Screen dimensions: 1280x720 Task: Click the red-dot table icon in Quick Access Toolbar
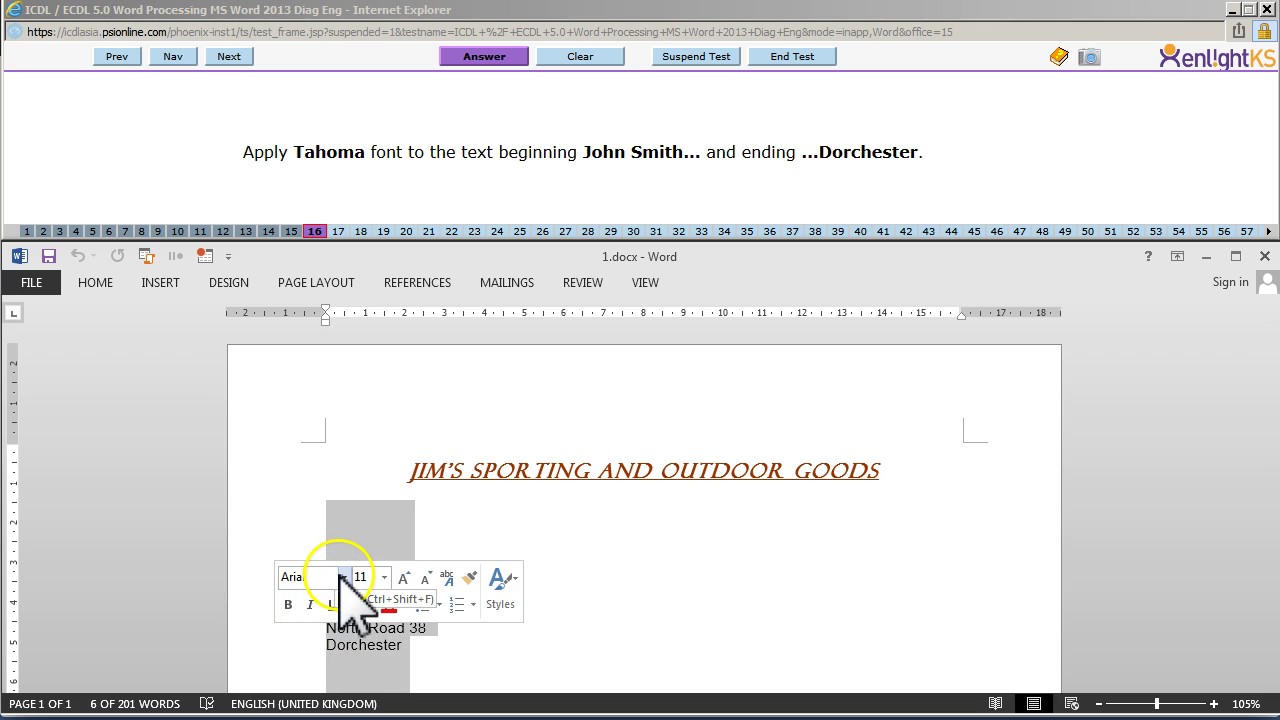pos(205,256)
